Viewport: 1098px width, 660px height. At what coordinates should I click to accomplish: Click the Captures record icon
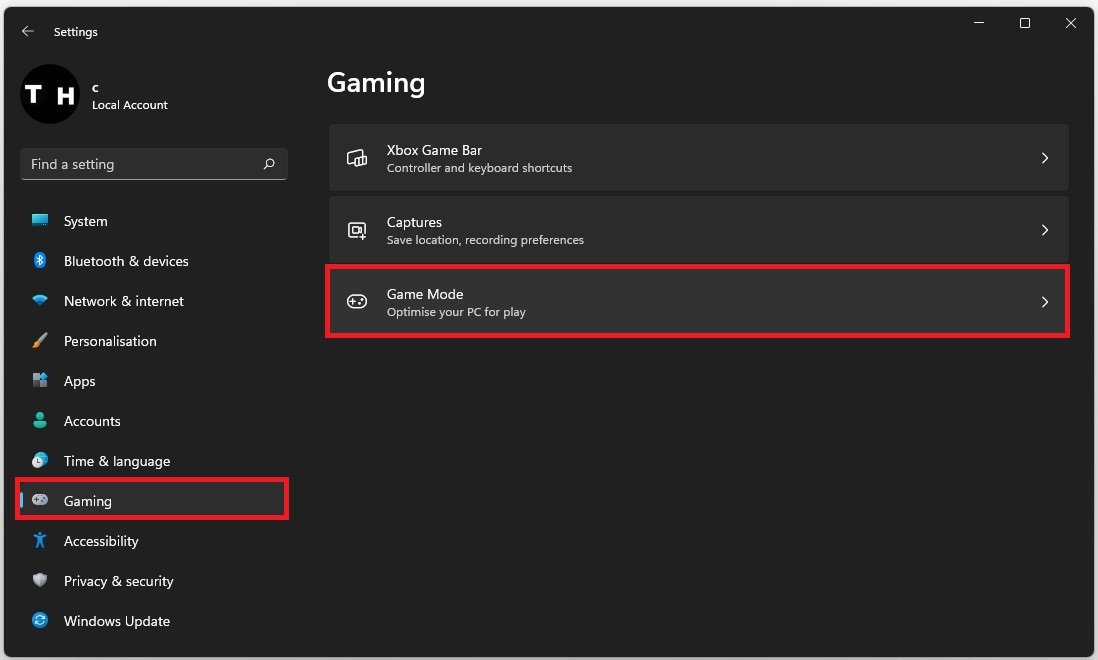pos(357,230)
